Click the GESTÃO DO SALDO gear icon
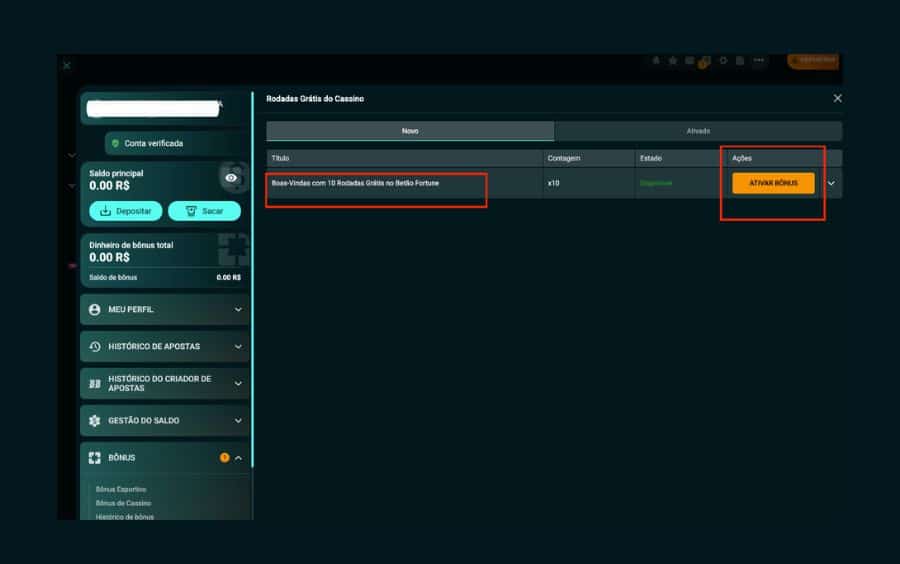The image size is (900, 564). click(95, 421)
